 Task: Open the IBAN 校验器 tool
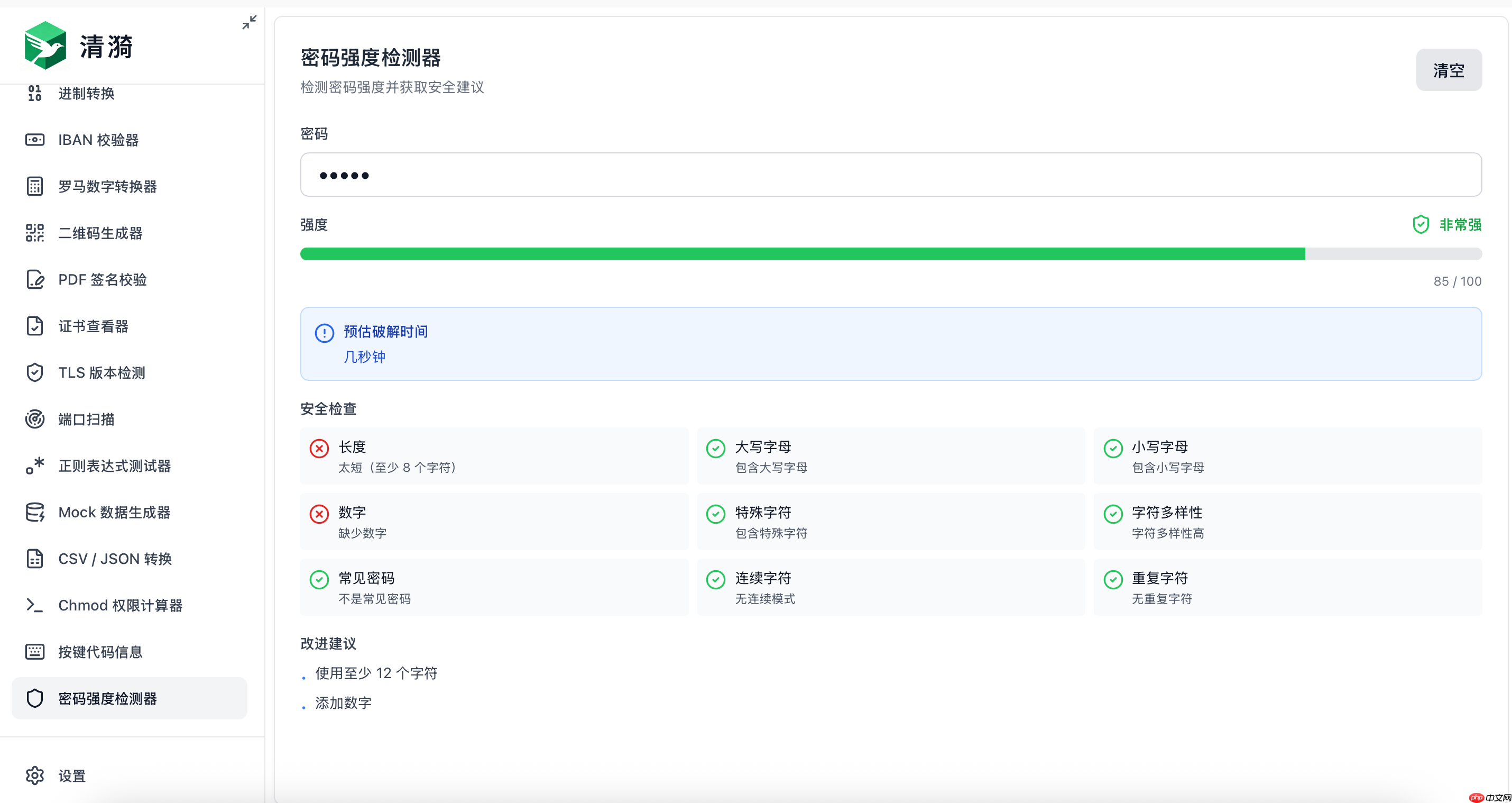coord(99,140)
